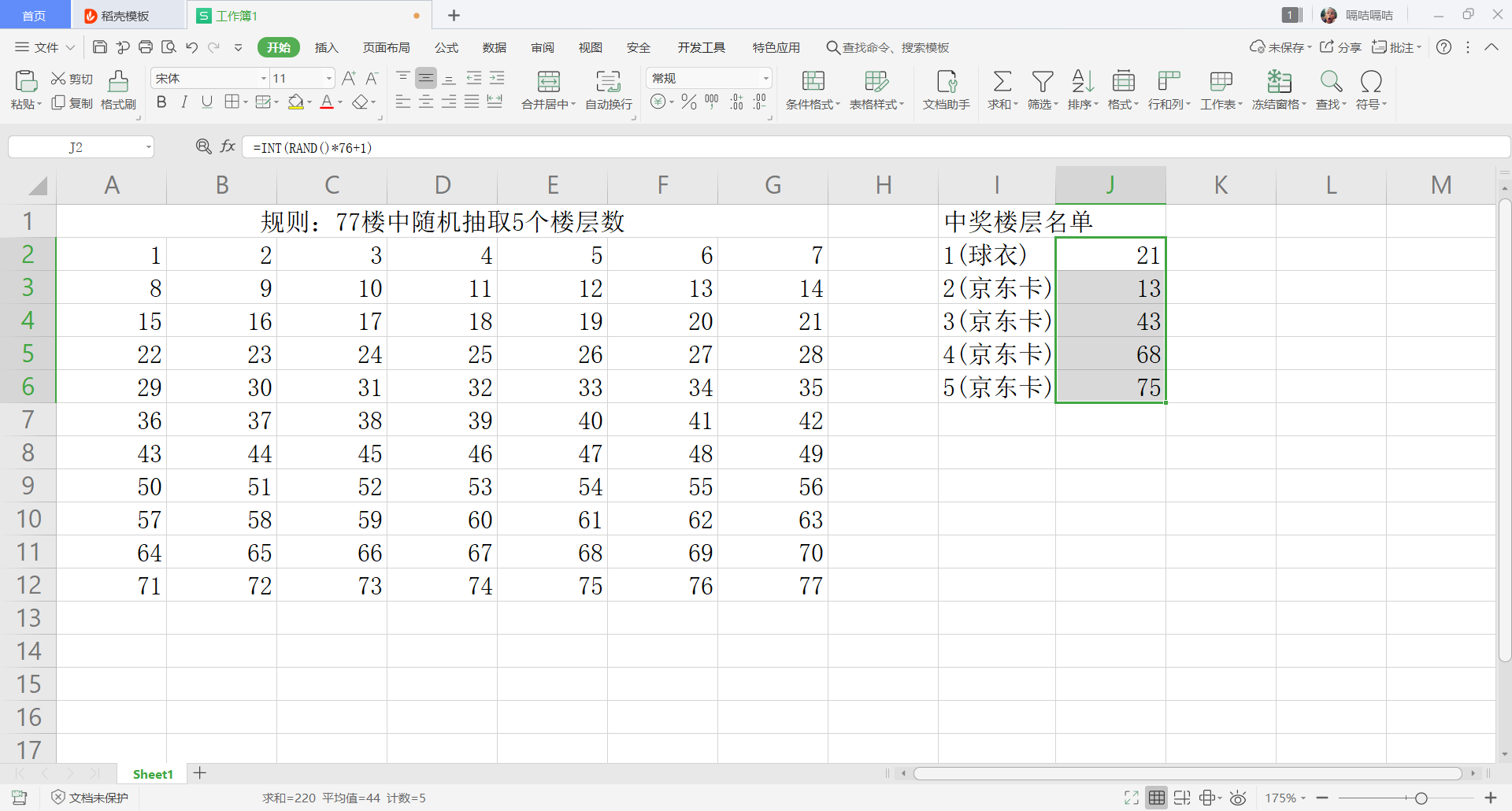
Task: Open the Filter (筛选) funnel tool
Action: coord(1042,82)
